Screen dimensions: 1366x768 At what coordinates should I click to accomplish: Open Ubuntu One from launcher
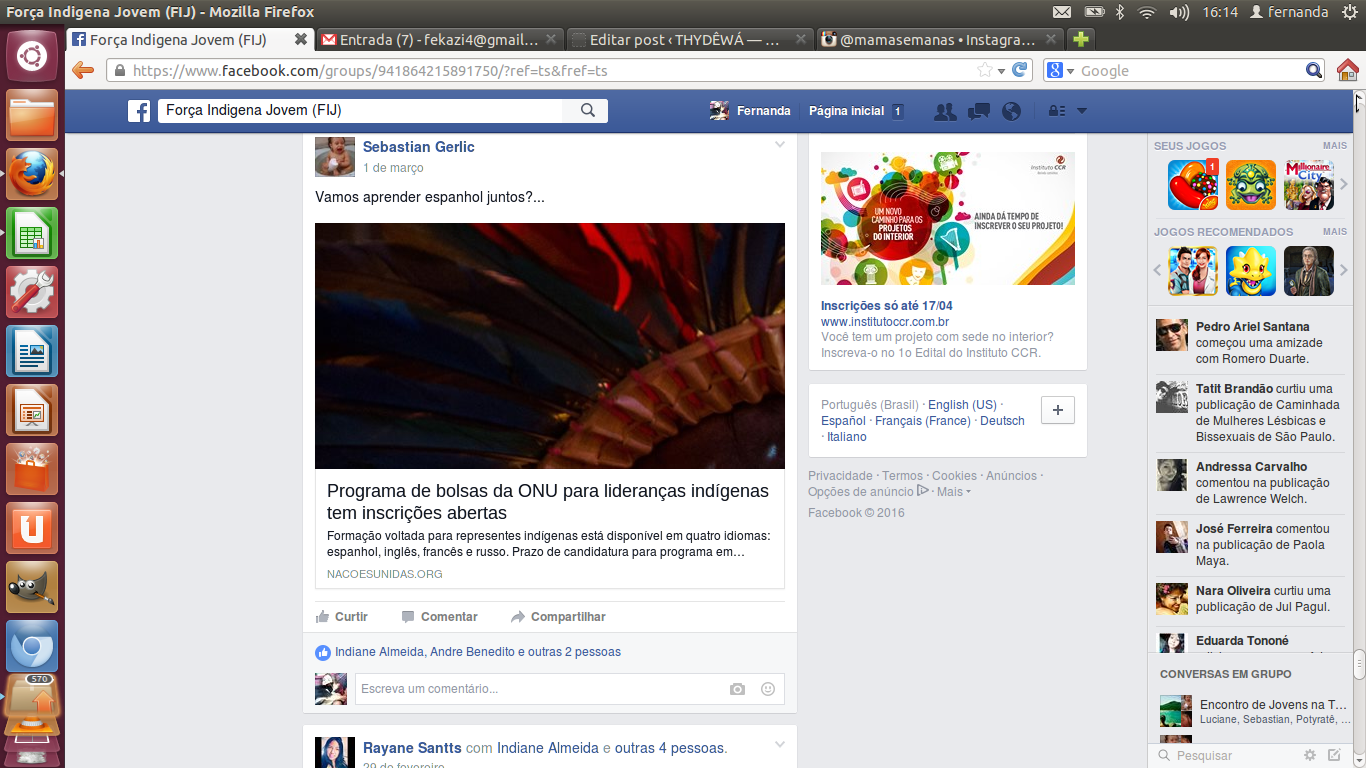(x=32, y=528)
